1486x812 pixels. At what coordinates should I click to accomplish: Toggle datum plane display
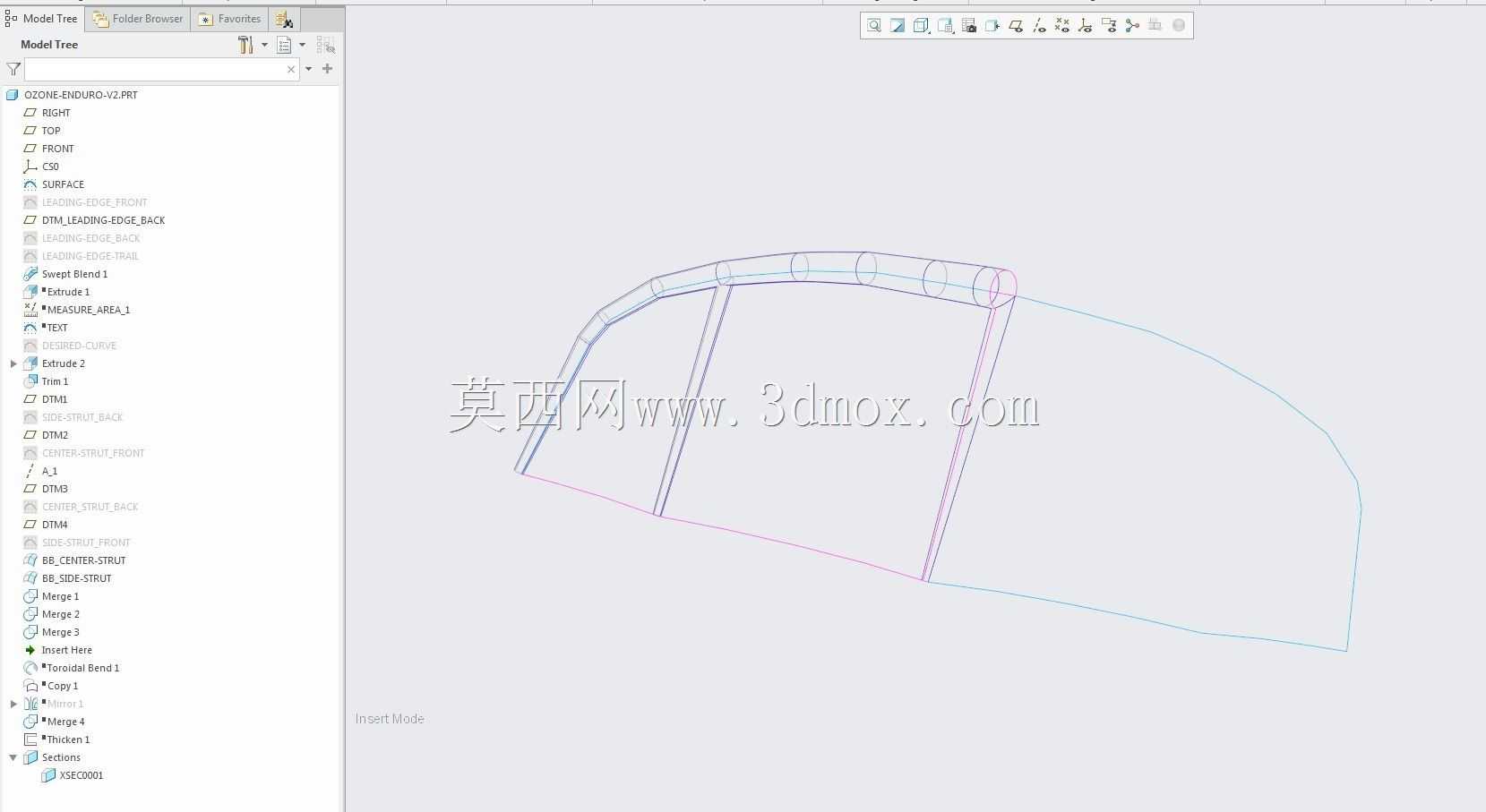click(x=1016, y=26)
